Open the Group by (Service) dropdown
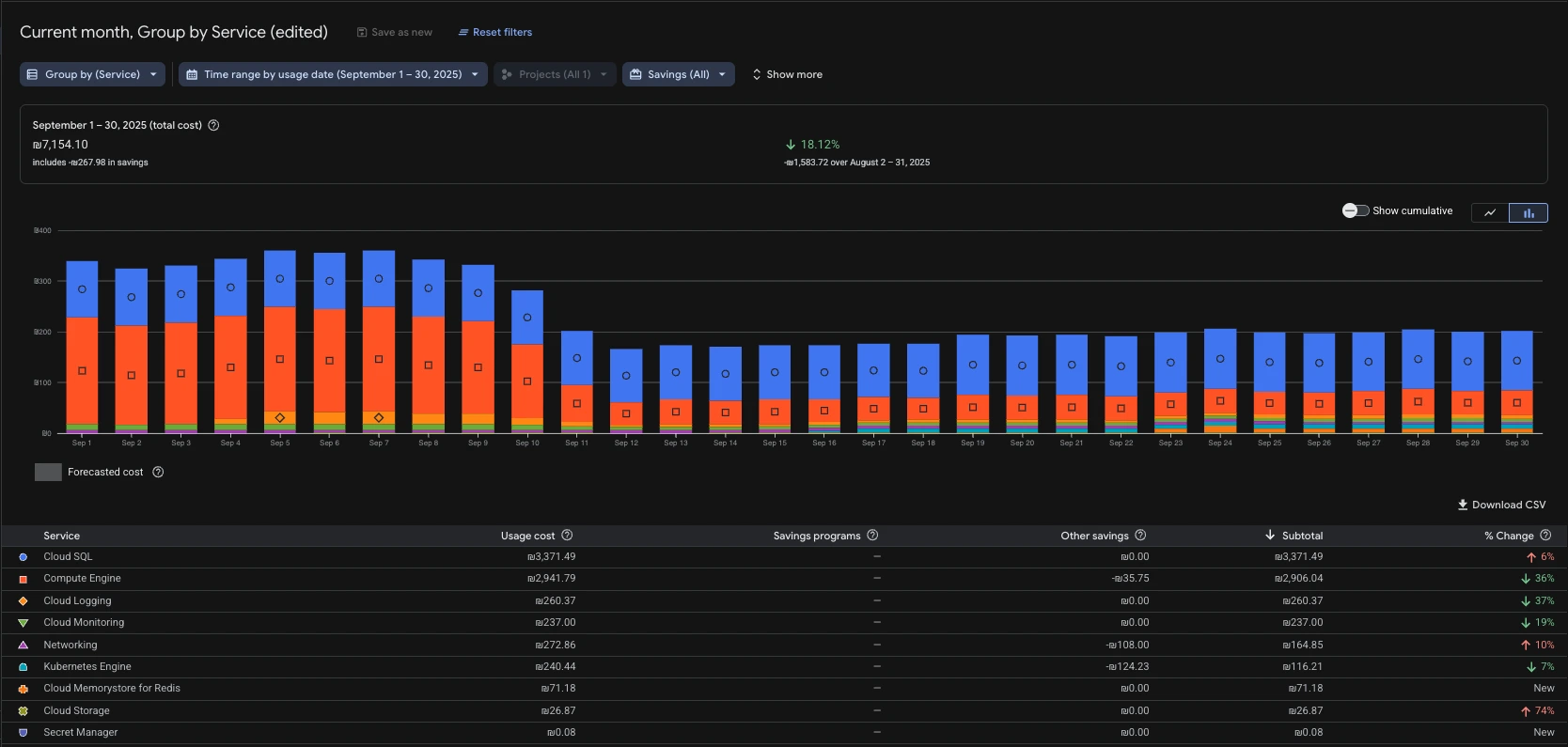The width and height of the screenshot is (1568, 747). tap(92, 74)
